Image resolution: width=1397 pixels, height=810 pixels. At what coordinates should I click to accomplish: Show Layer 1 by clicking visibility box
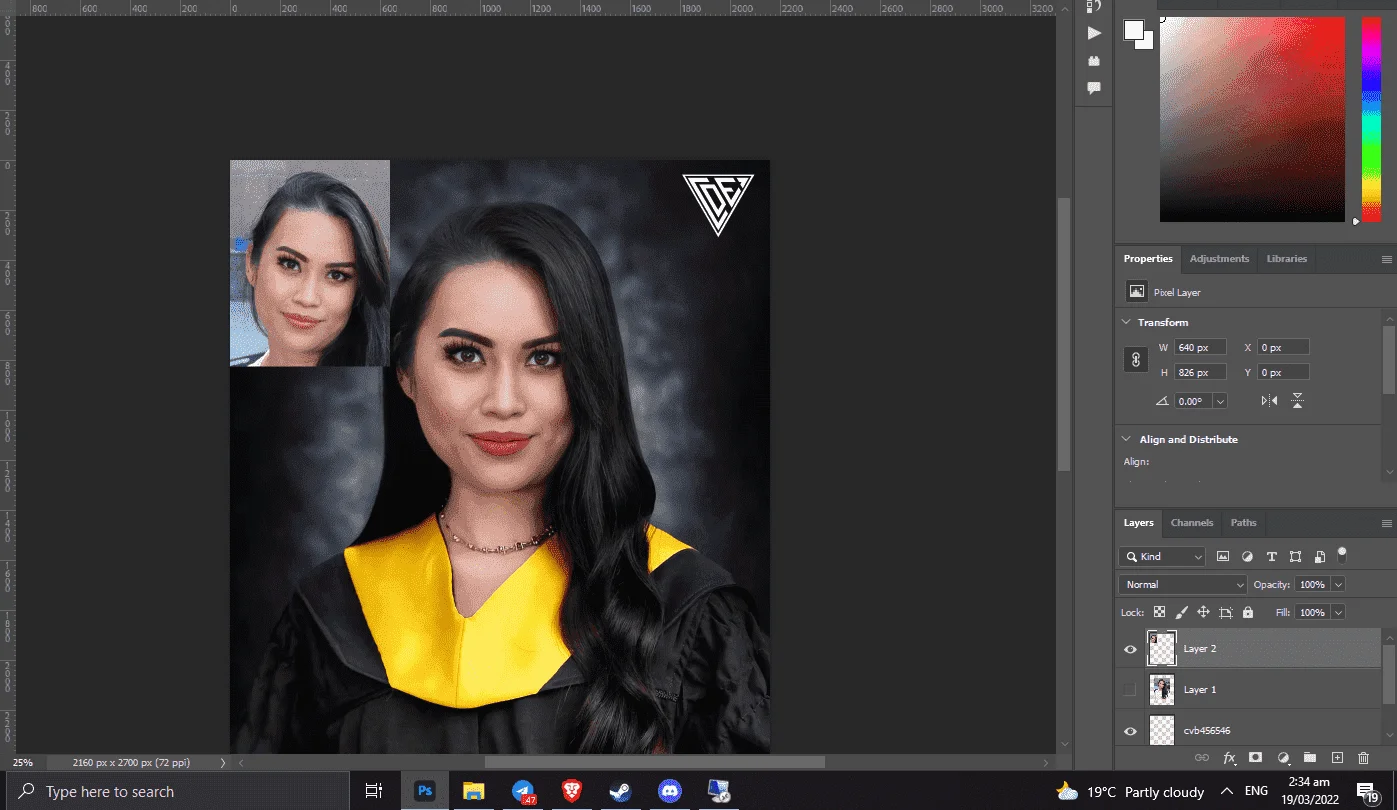(1130, 690)
